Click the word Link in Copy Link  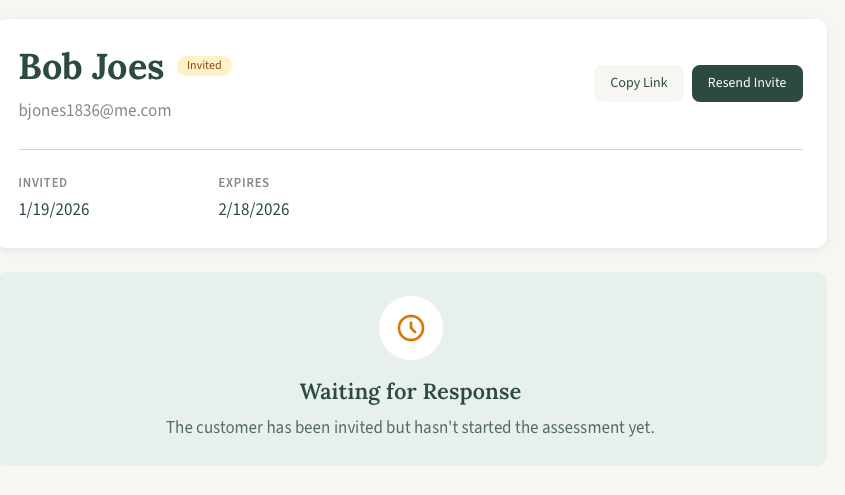655,82
